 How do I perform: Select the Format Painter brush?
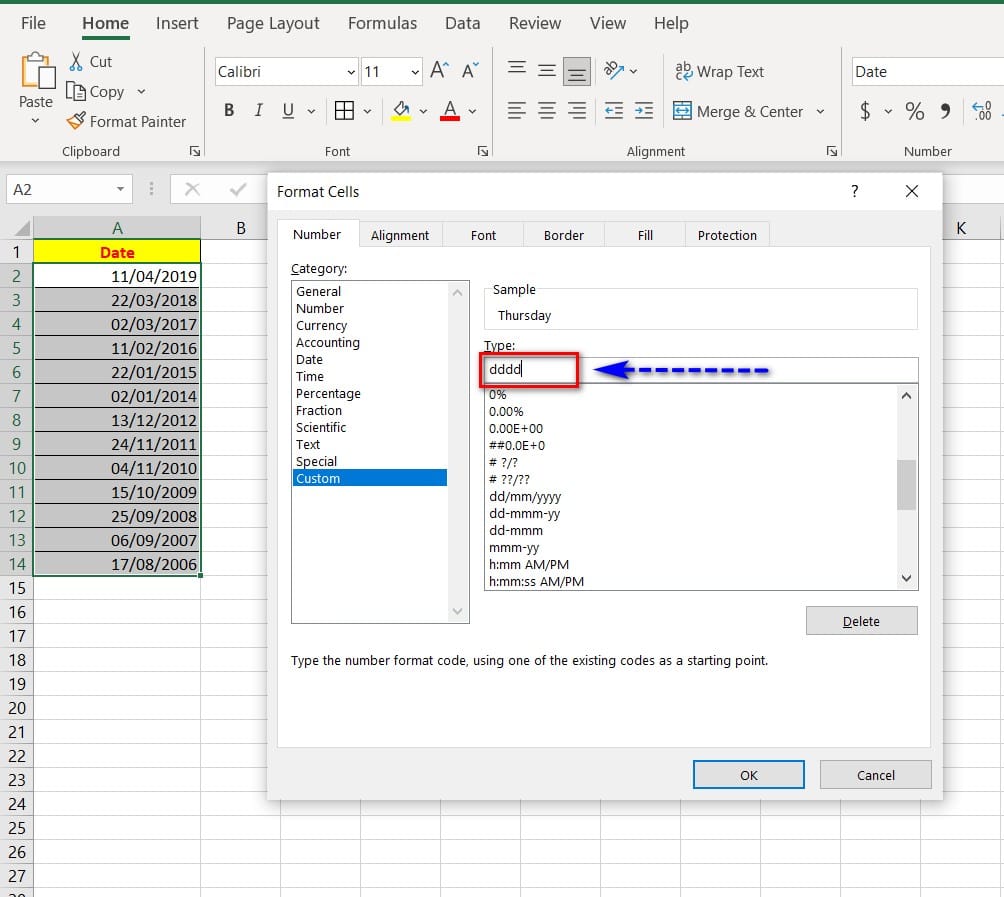[76, 121]
